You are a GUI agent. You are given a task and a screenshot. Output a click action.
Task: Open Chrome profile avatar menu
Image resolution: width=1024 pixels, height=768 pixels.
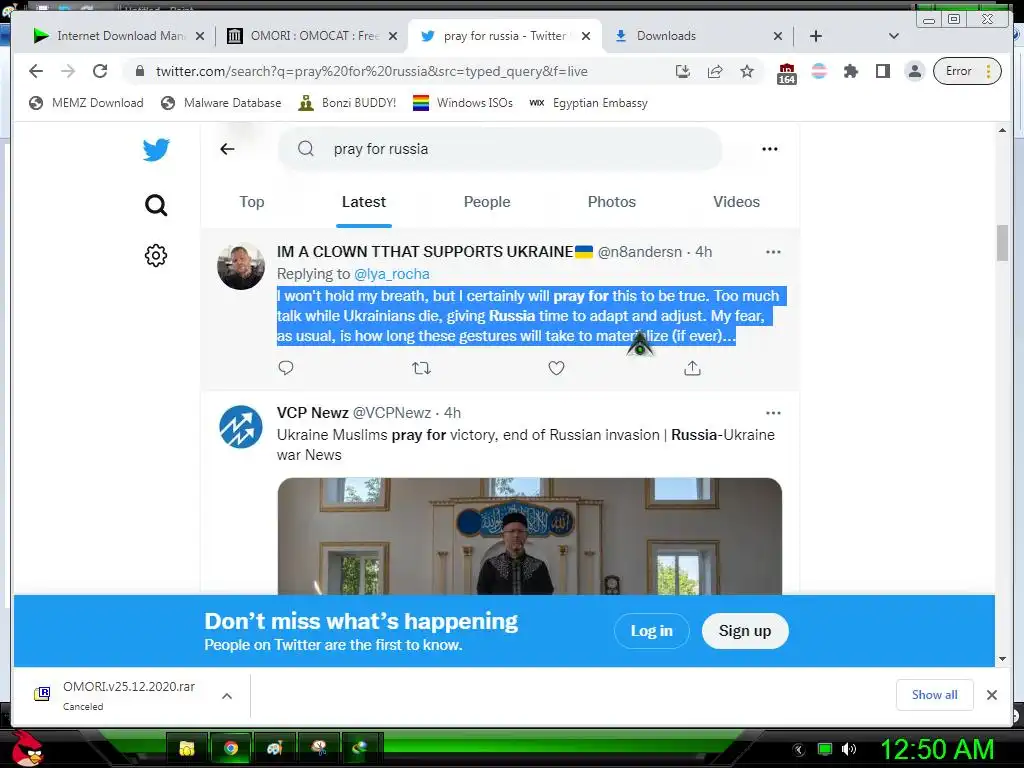(x=915, y=71)
